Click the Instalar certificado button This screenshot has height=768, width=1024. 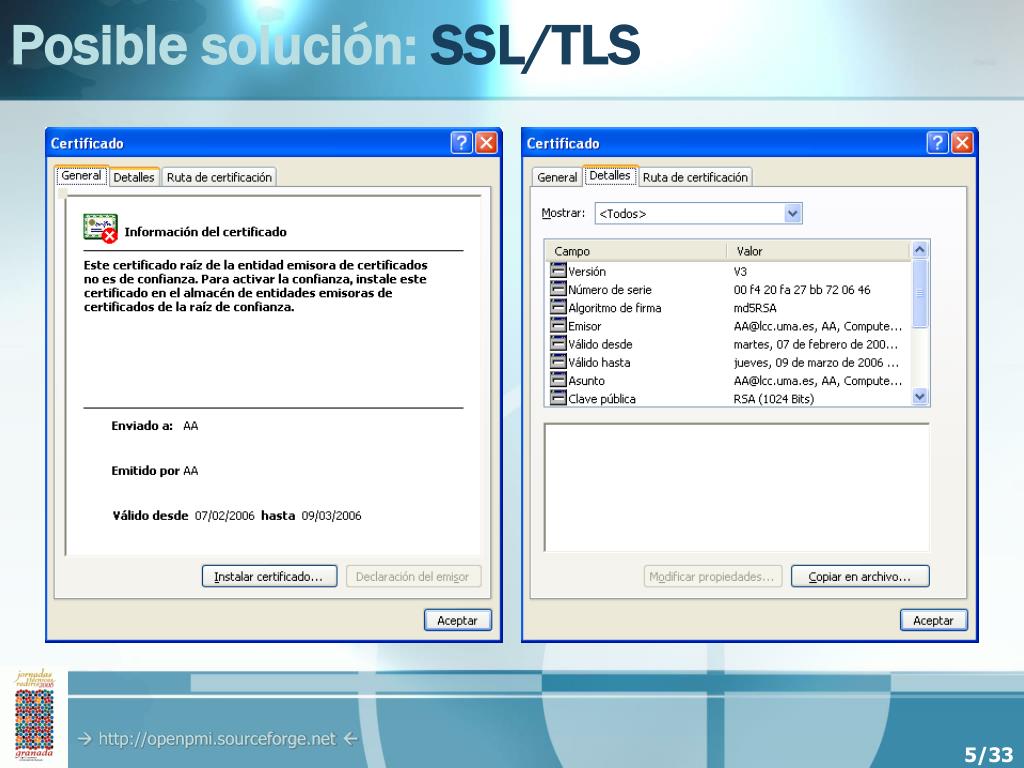(x=269, y=577)
